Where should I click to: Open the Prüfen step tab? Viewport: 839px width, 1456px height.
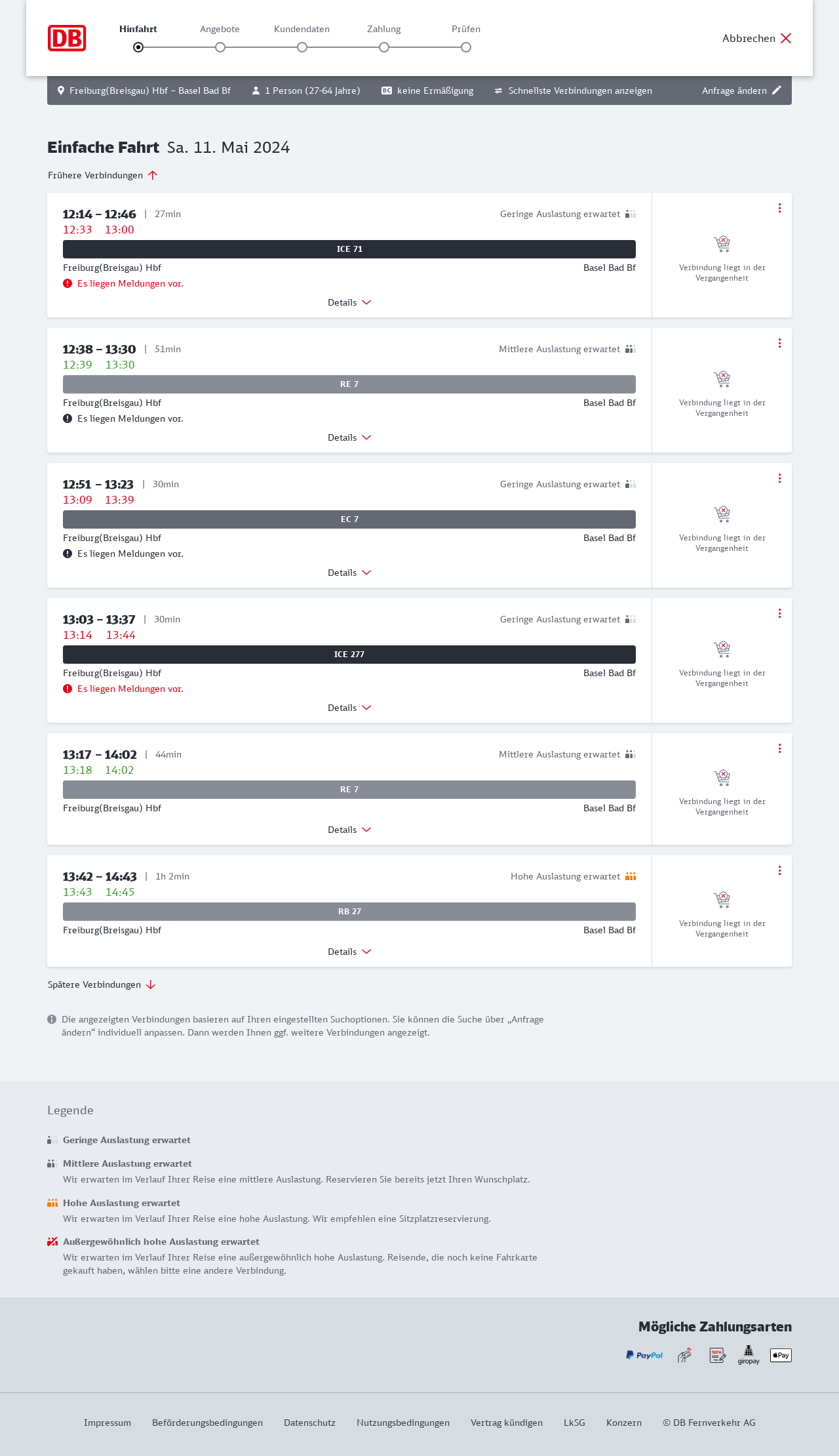tap(466, 29)
